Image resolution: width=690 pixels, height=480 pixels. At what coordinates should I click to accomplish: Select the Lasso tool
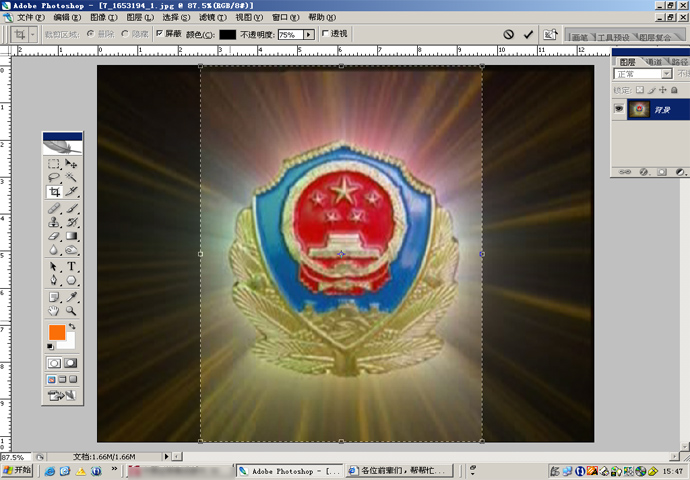point(54,177)
